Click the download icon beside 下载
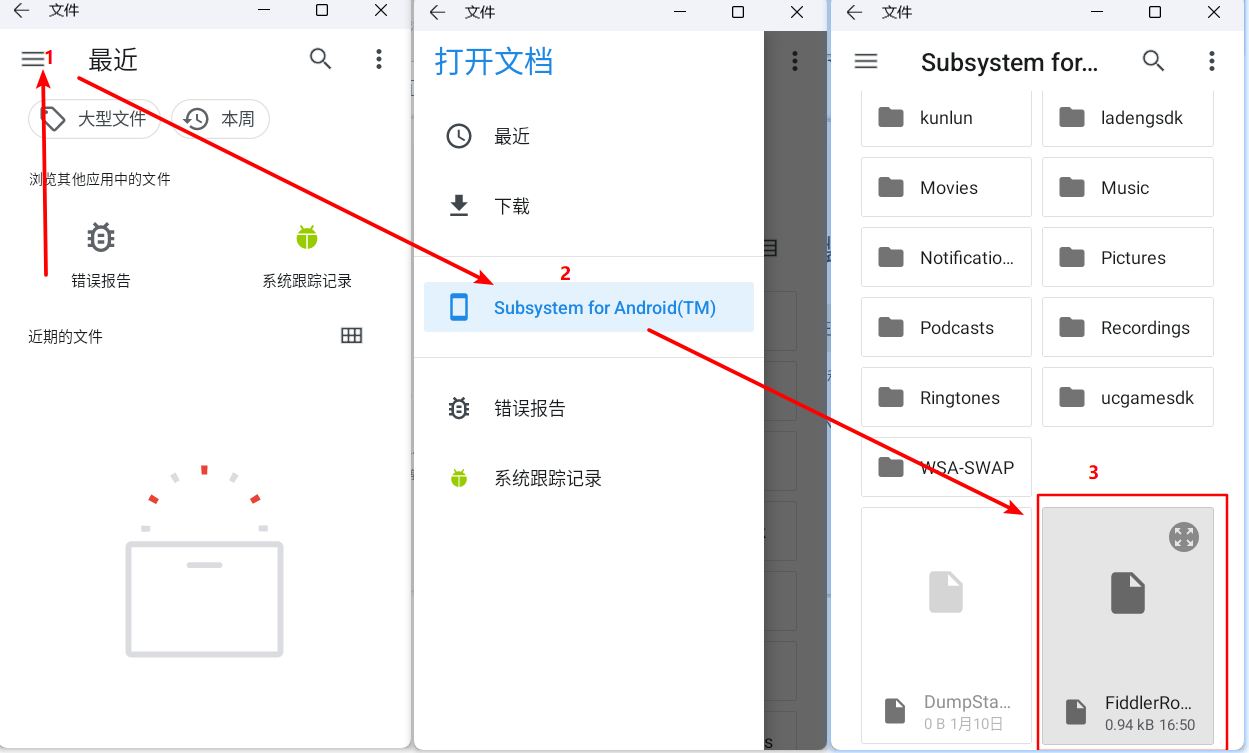The image size is (1249, 753). [x=459, y=206]
